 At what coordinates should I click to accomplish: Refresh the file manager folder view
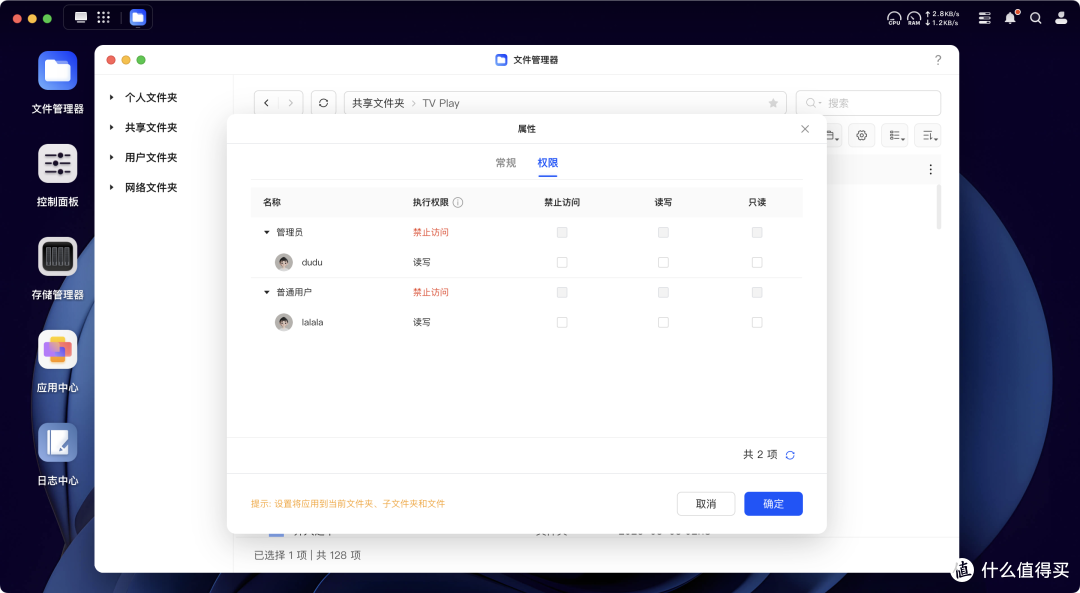point(323,103)
